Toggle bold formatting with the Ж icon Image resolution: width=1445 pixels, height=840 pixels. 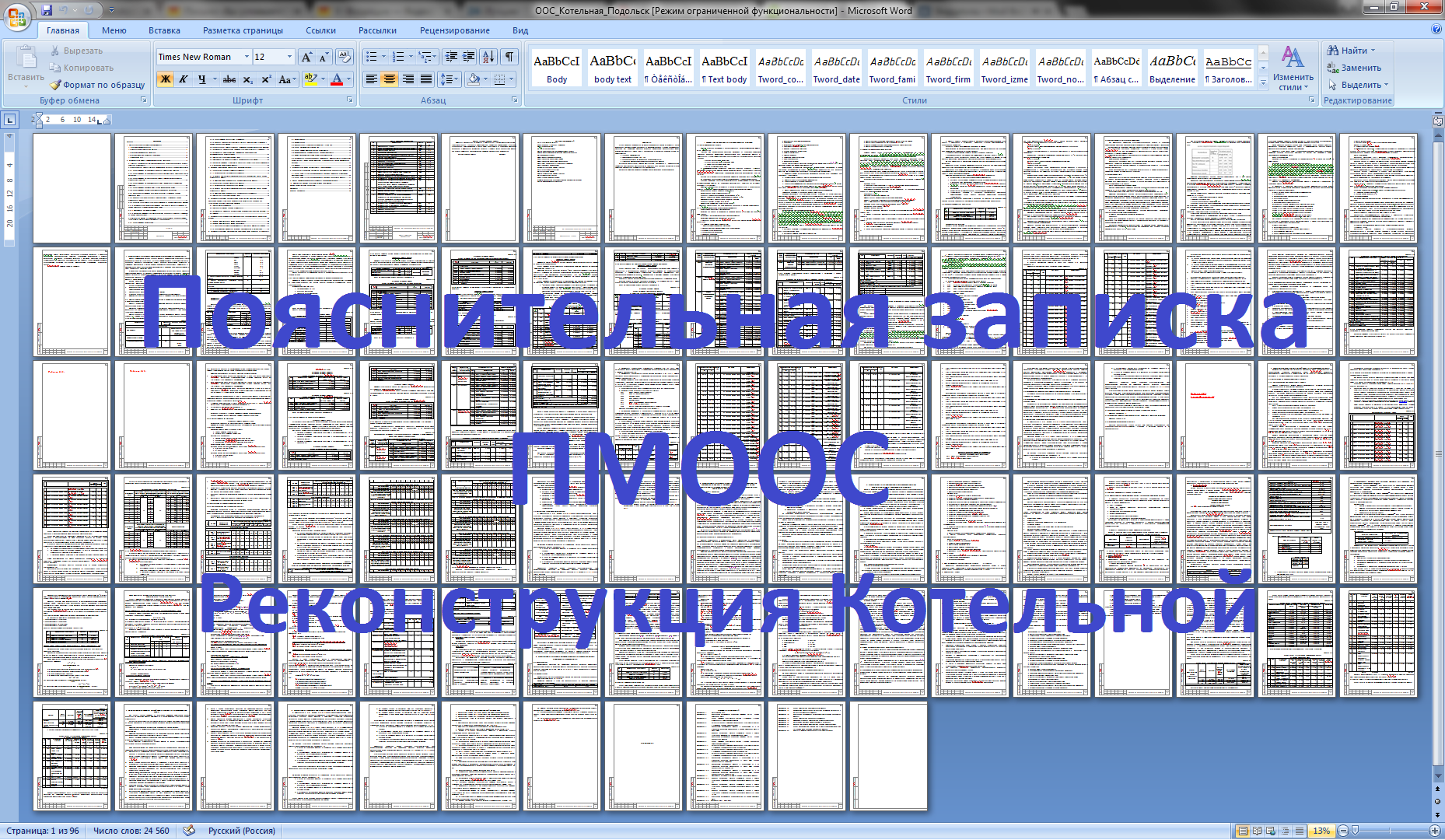(165, 79)
